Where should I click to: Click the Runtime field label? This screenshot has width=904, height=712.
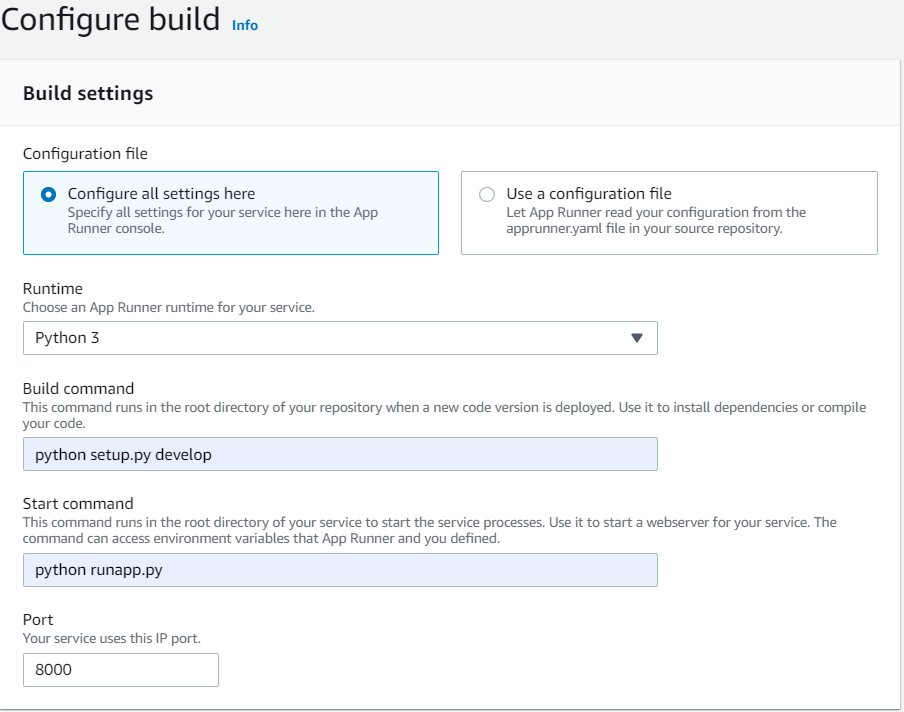[52, 289]
